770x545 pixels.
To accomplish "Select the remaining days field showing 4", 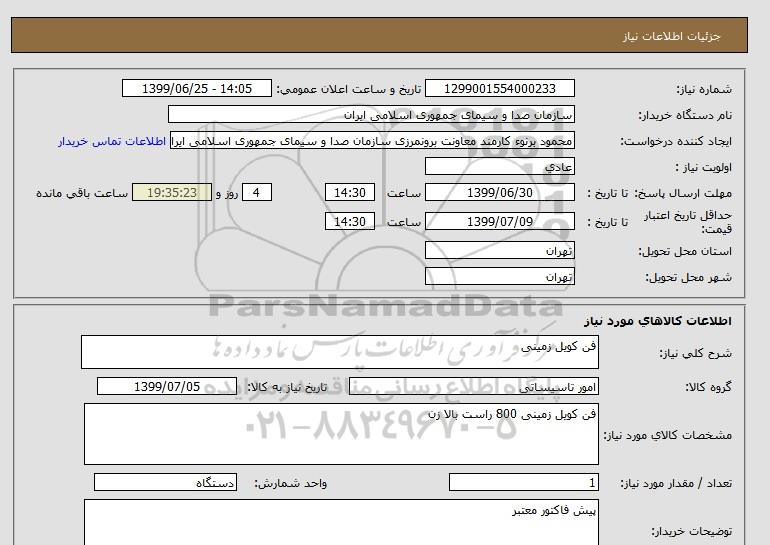I will [x=257, y=193].
